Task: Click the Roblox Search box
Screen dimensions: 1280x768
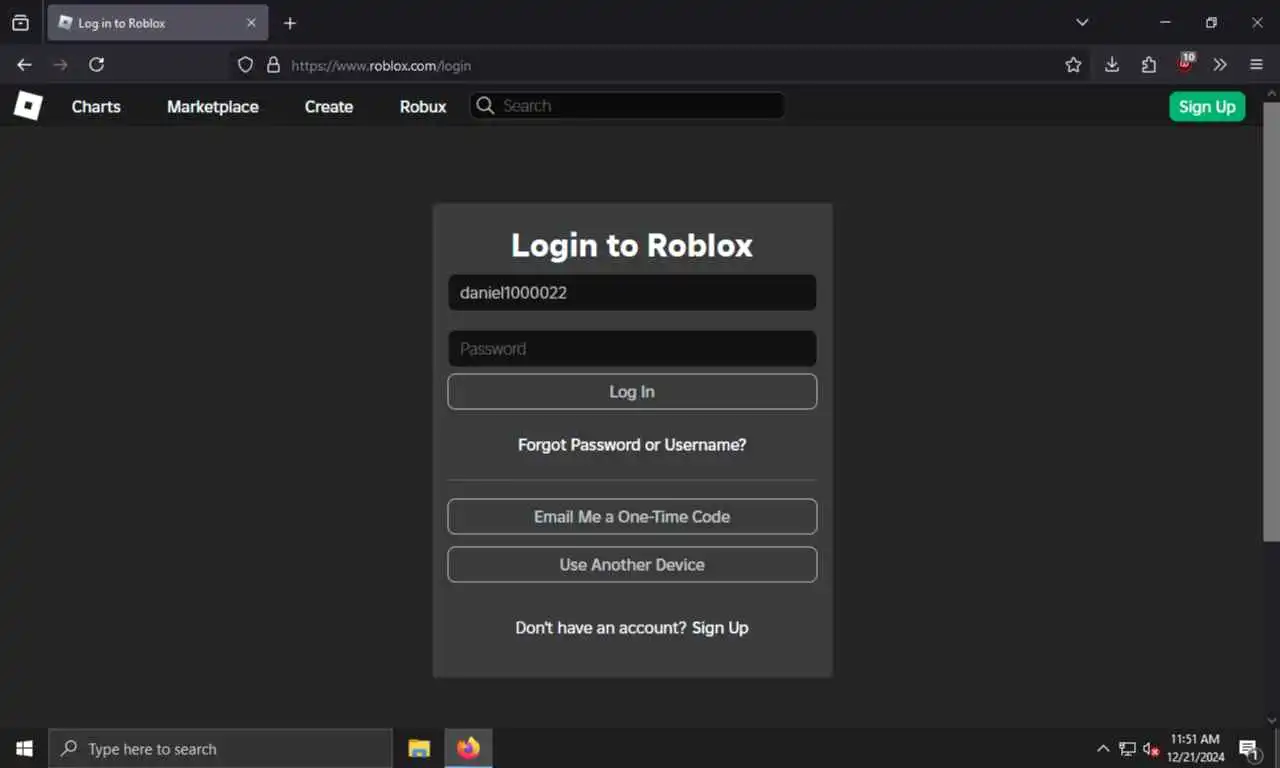Action: (x=628, y=106)
